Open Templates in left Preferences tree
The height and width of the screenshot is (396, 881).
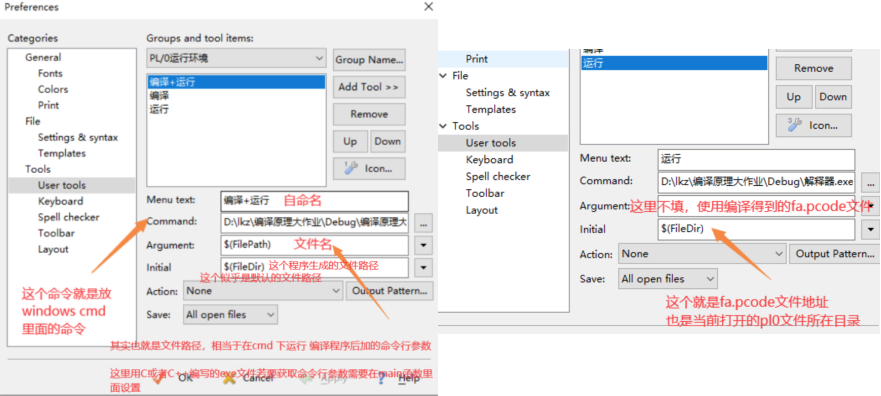click(x=61, y=153)
